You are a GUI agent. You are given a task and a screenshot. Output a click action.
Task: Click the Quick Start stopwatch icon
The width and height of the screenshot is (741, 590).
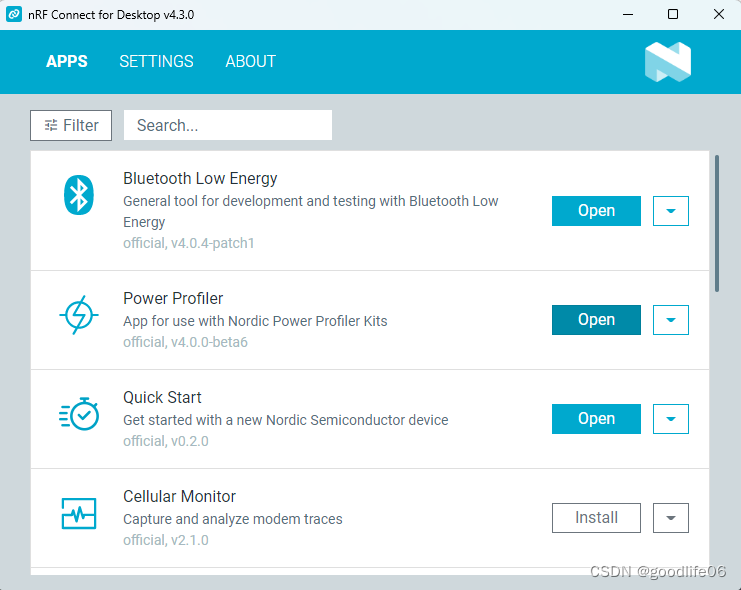point(79,414)
